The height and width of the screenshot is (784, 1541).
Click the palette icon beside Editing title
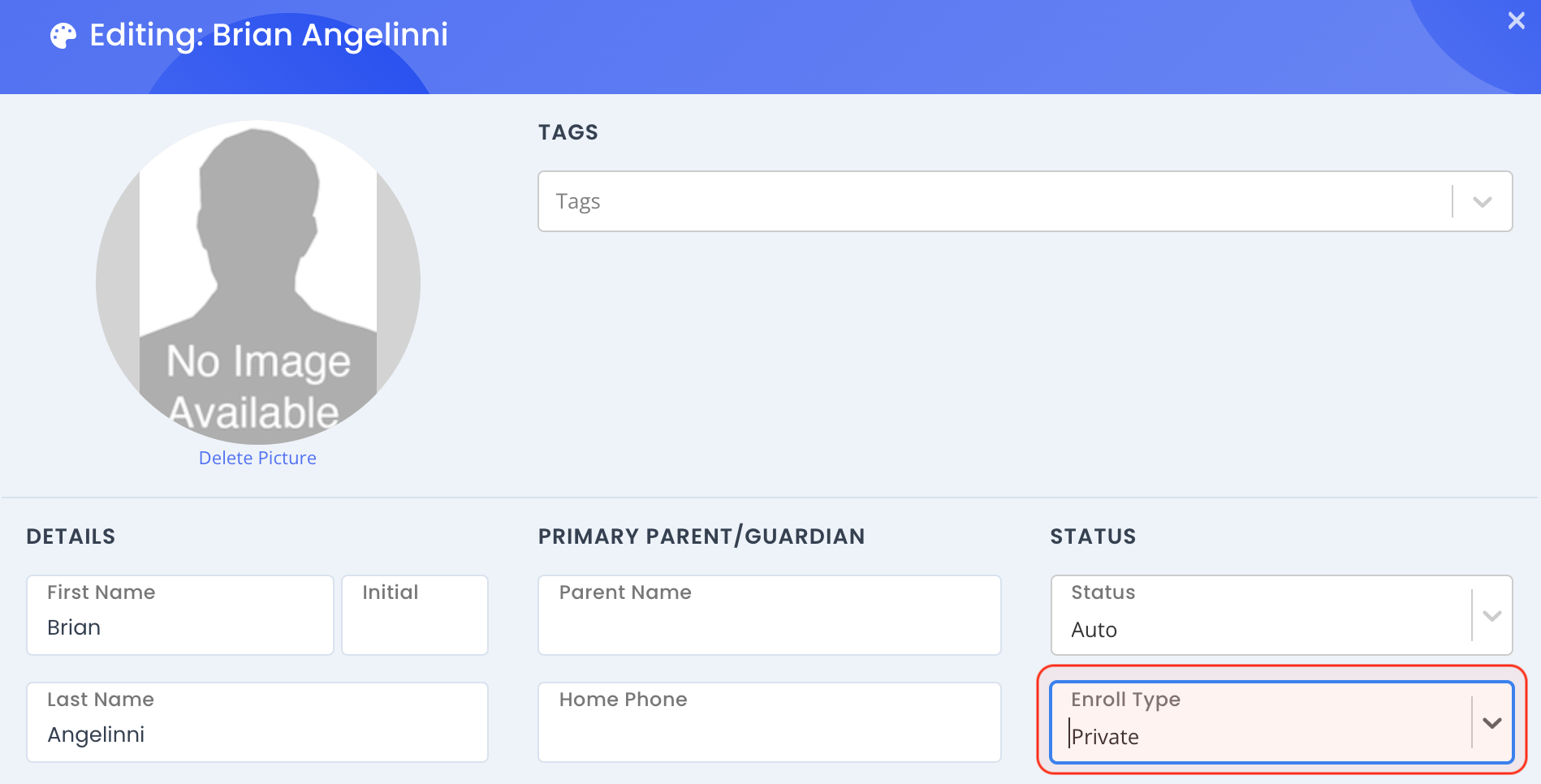[x=63, y=36]
